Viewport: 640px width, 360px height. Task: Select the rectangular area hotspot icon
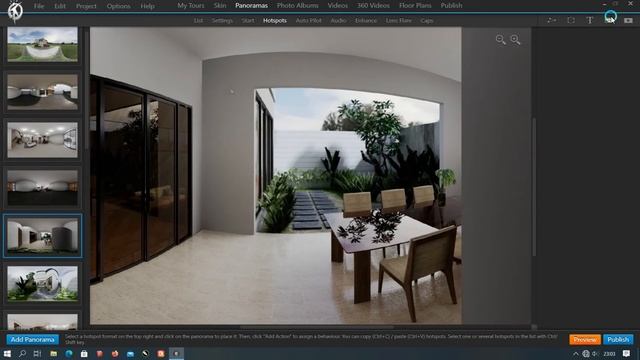point(571,20)
